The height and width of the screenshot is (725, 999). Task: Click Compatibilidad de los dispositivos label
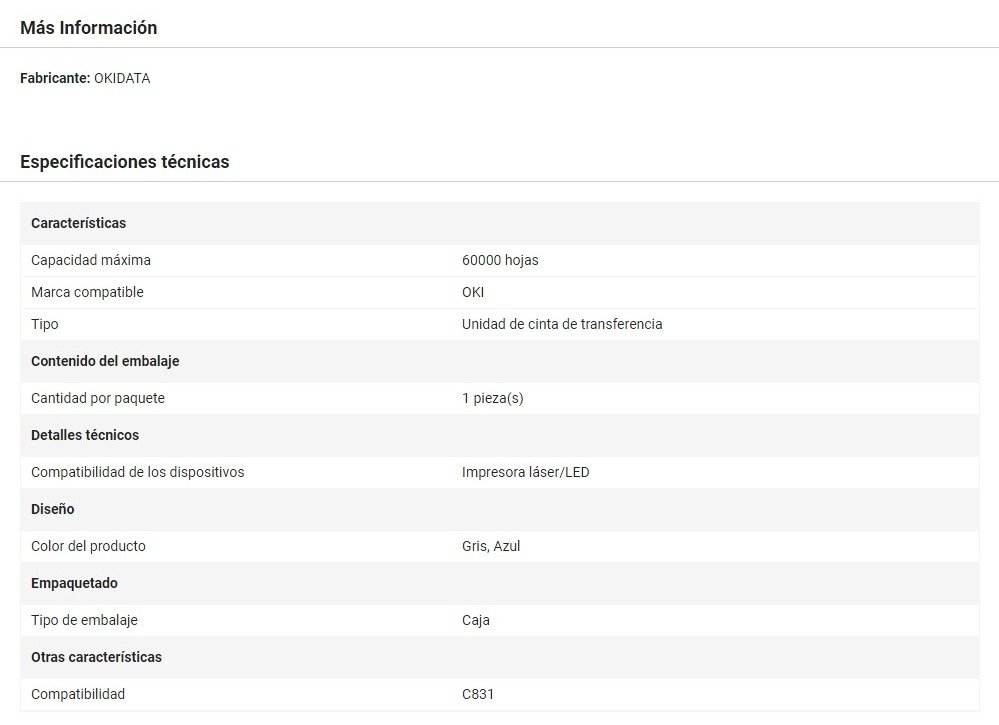137,472
